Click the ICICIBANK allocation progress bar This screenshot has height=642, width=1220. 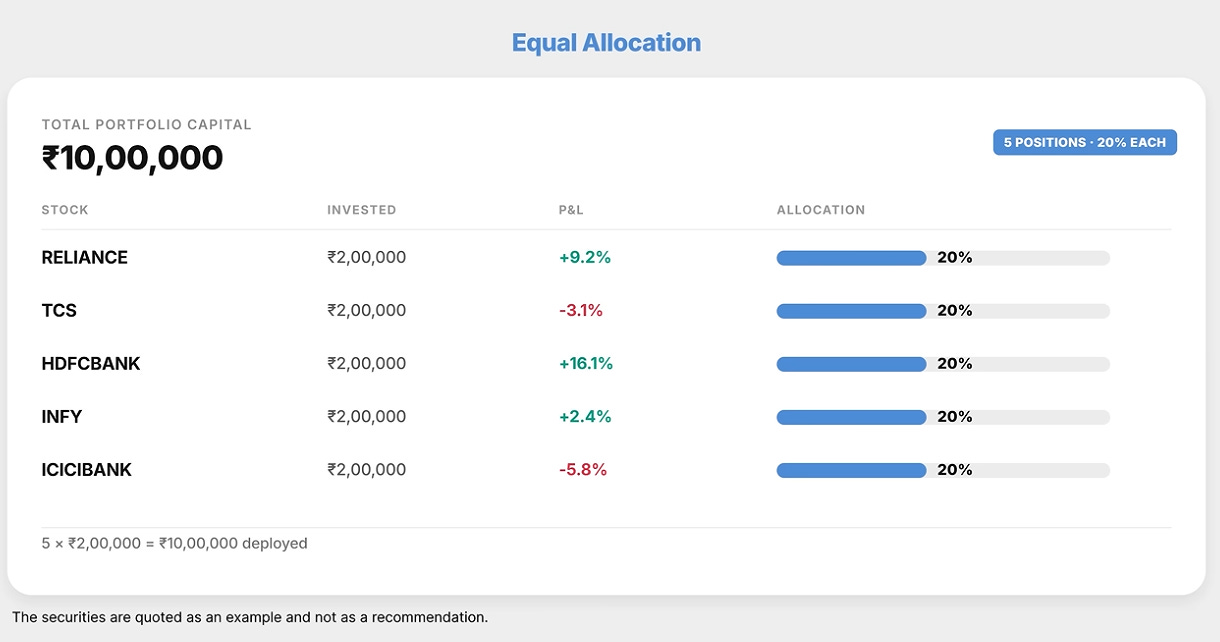click(943, 470)
